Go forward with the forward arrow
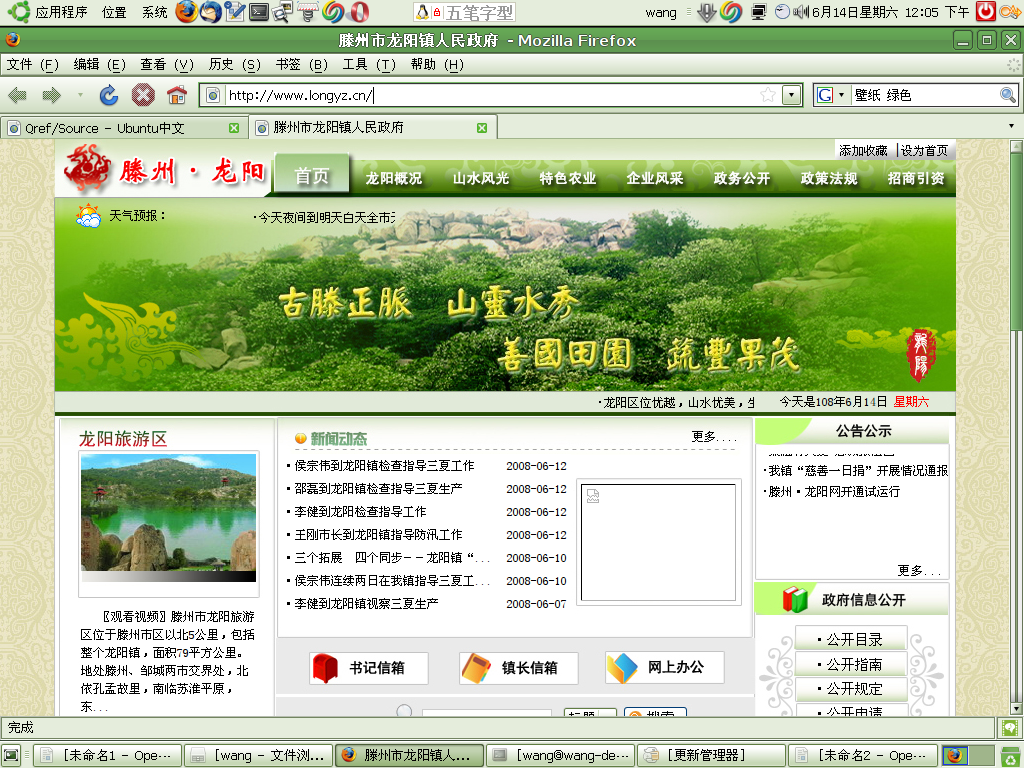 point(52,95)
